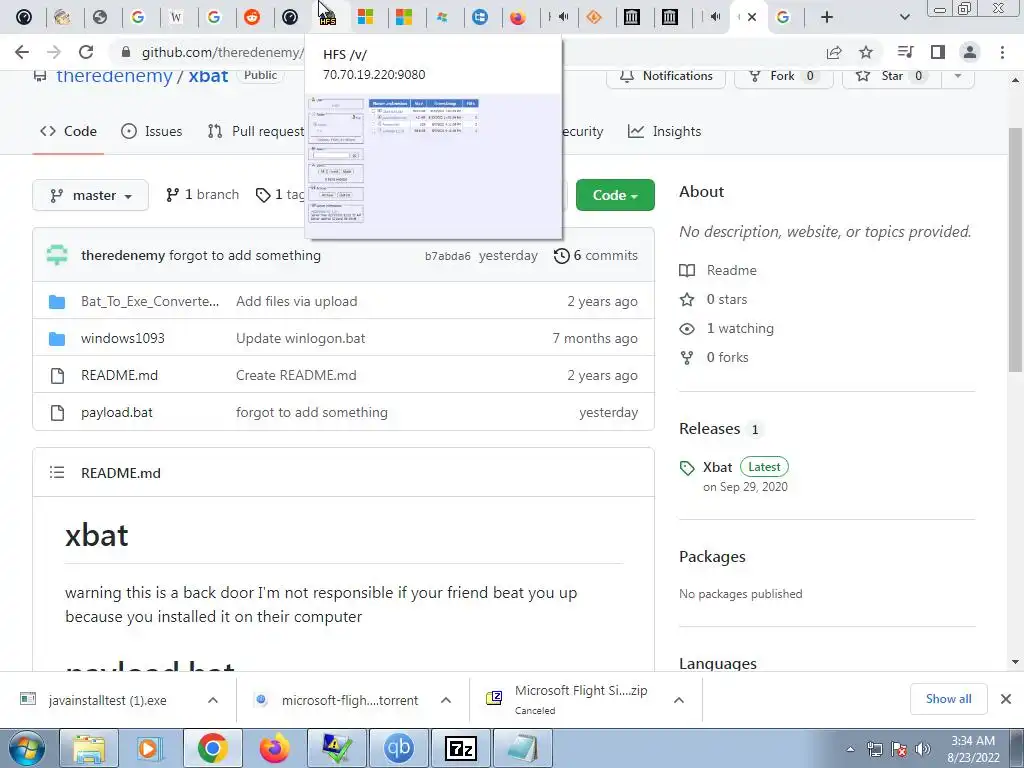The width and height of the screenshot is (1024, 768).
Task: View the 1 branch link
Action: click(x=202, y=195)
